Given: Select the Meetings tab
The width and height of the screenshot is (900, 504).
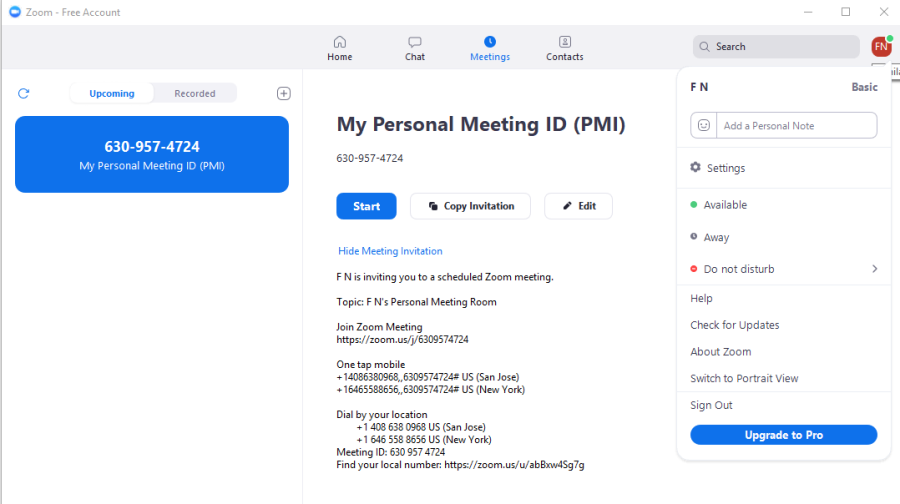Looking at the screenshot, I should [x=490, y=49].
